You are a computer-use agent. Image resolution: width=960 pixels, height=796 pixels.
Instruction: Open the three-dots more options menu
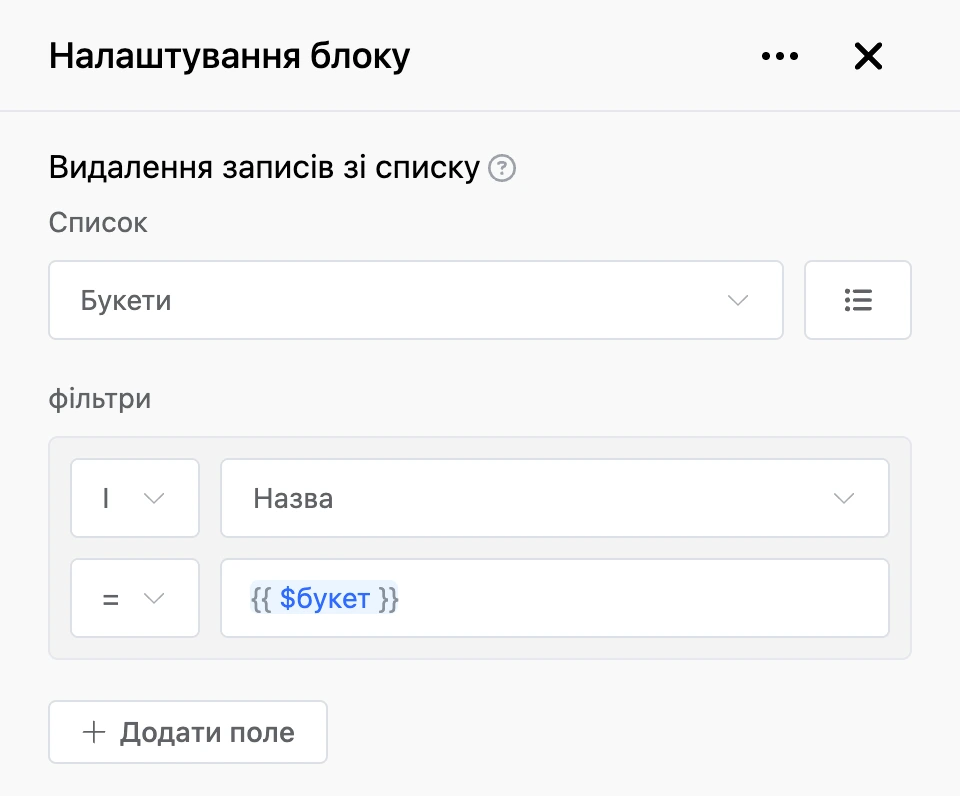pyautogui.click(x=779, y=56)
